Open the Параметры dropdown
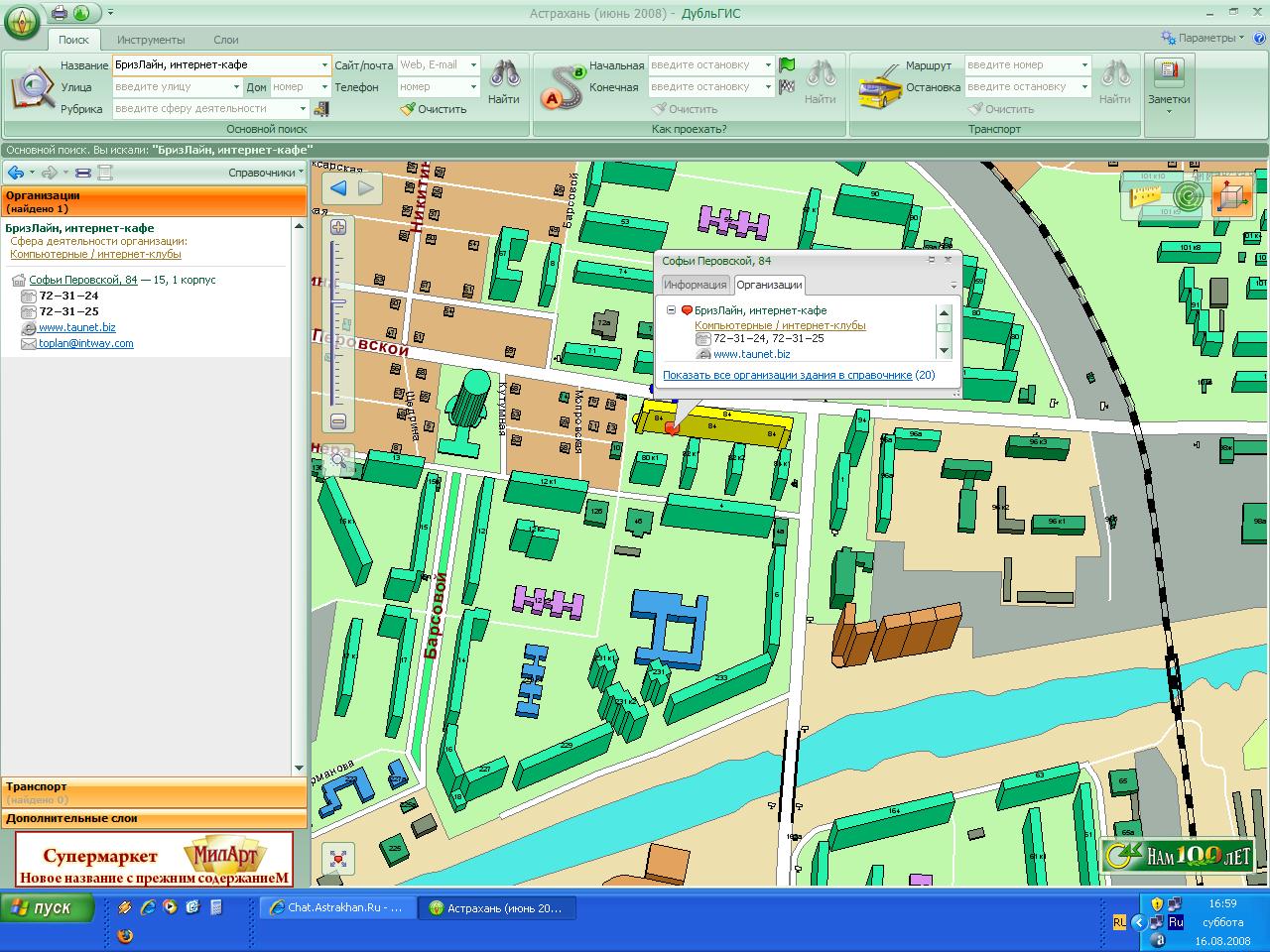The width and height of the screenshot is (1270, 952). pyautogui.click(x=1205, y=38)
